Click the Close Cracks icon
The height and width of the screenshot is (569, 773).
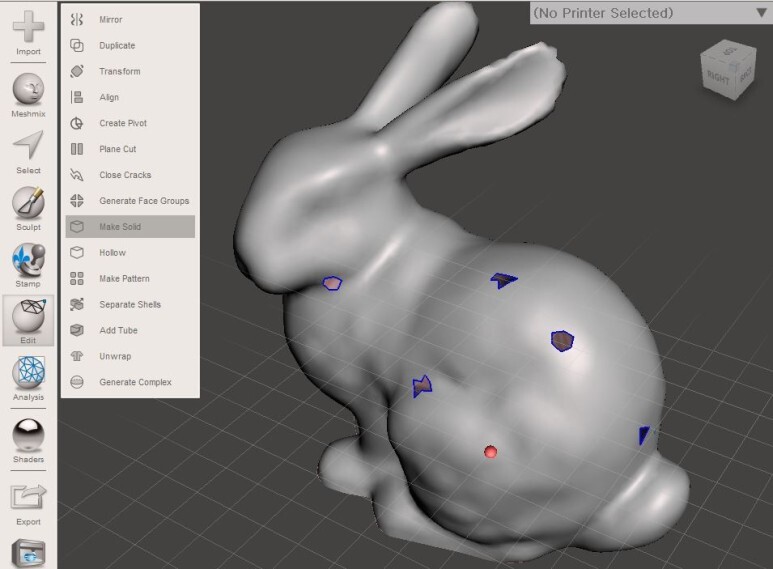77,175
